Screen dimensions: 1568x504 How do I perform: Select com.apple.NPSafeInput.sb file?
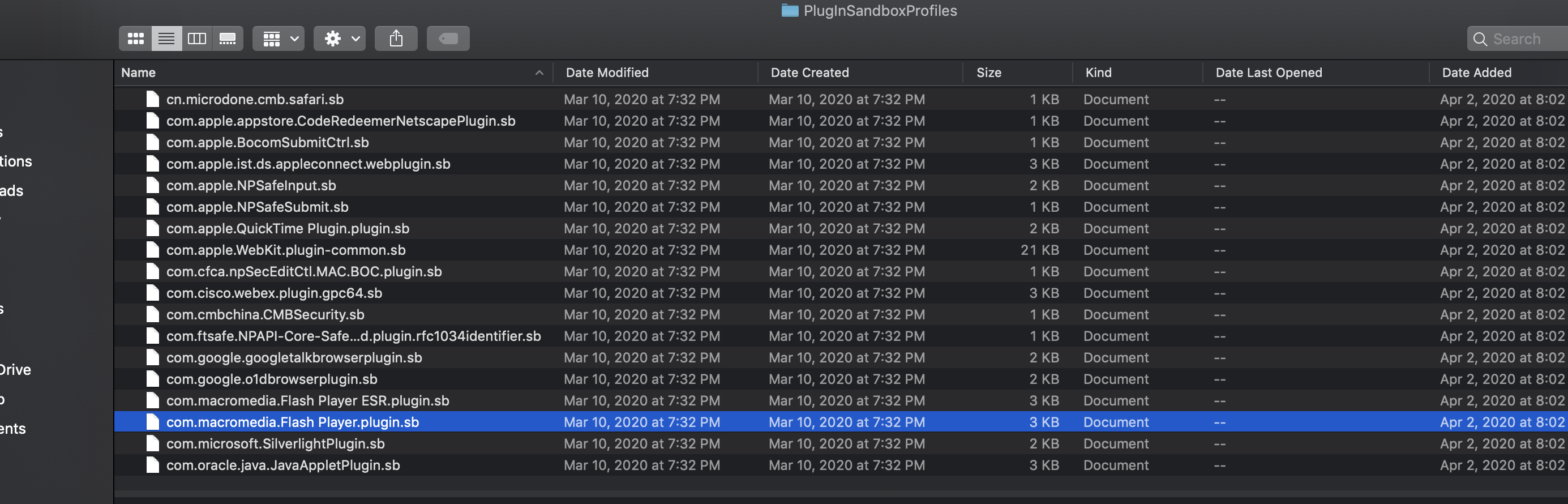point(840,185)
